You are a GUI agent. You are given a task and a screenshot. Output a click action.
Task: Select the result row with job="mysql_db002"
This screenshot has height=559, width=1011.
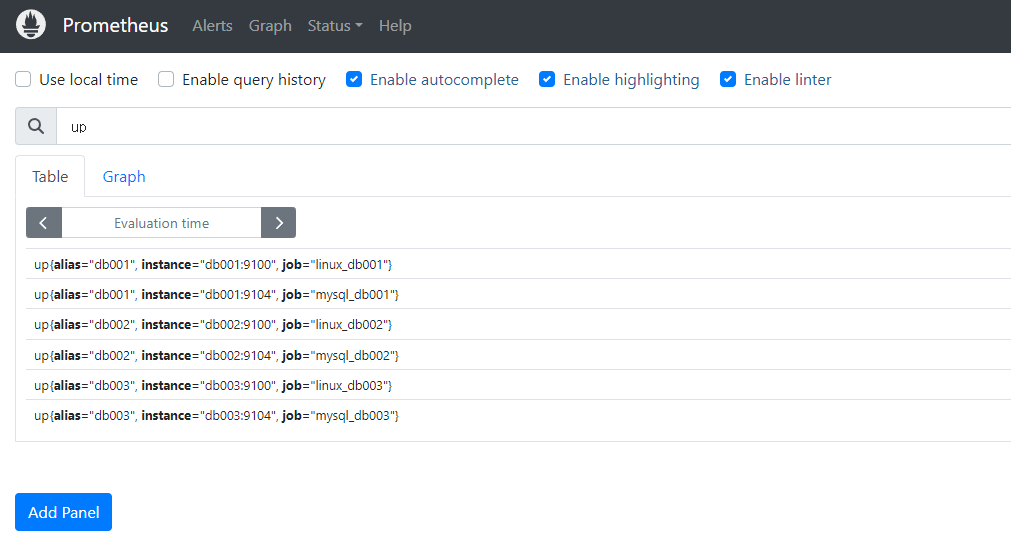coord(518,355)
